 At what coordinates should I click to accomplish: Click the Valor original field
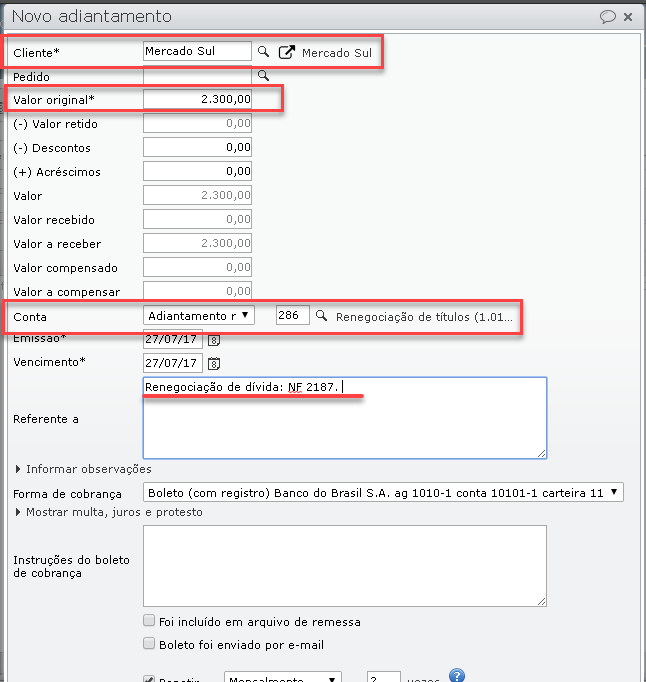pos(197,99)
